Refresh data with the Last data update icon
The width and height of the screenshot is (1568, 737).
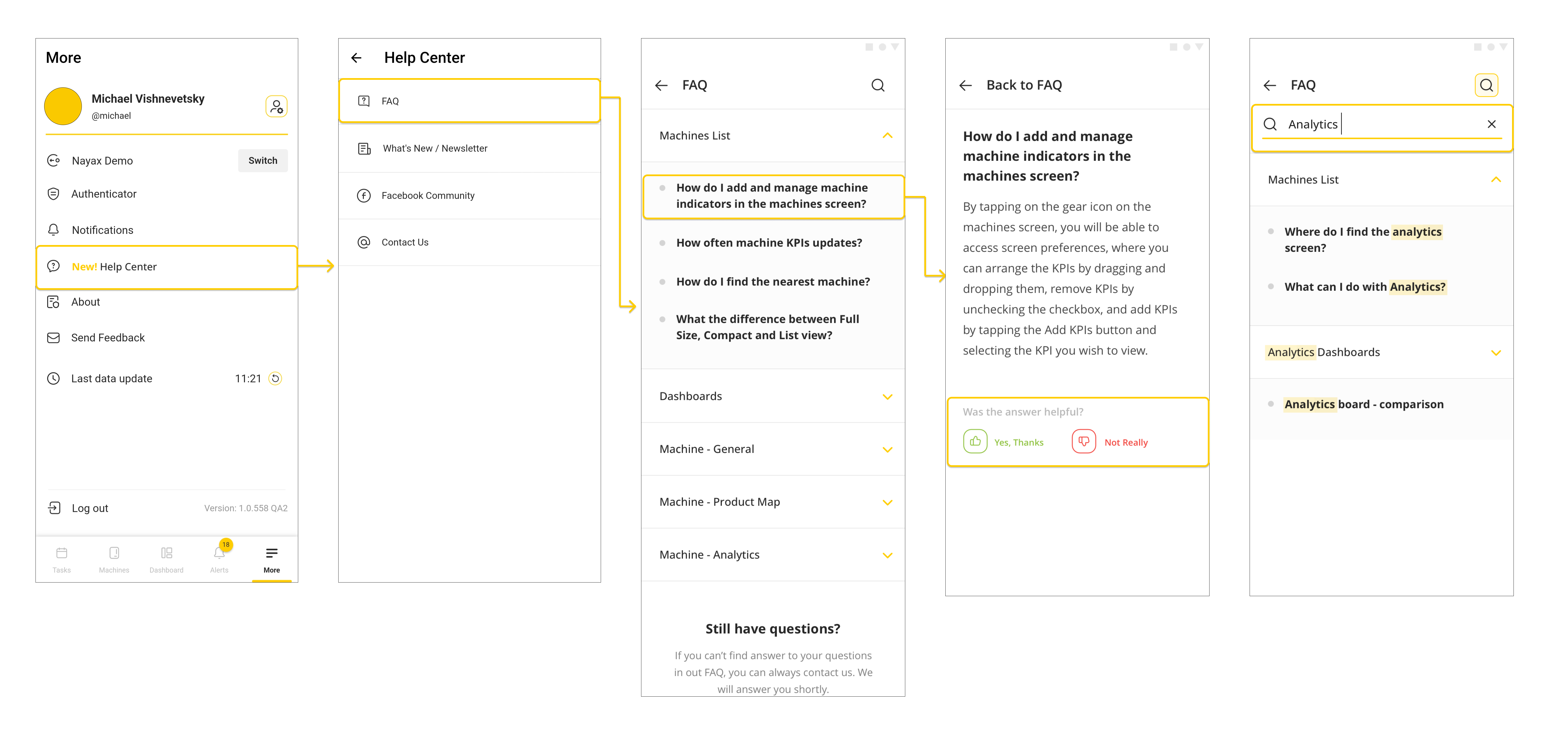pyautogui.click(x=275, y=379)
